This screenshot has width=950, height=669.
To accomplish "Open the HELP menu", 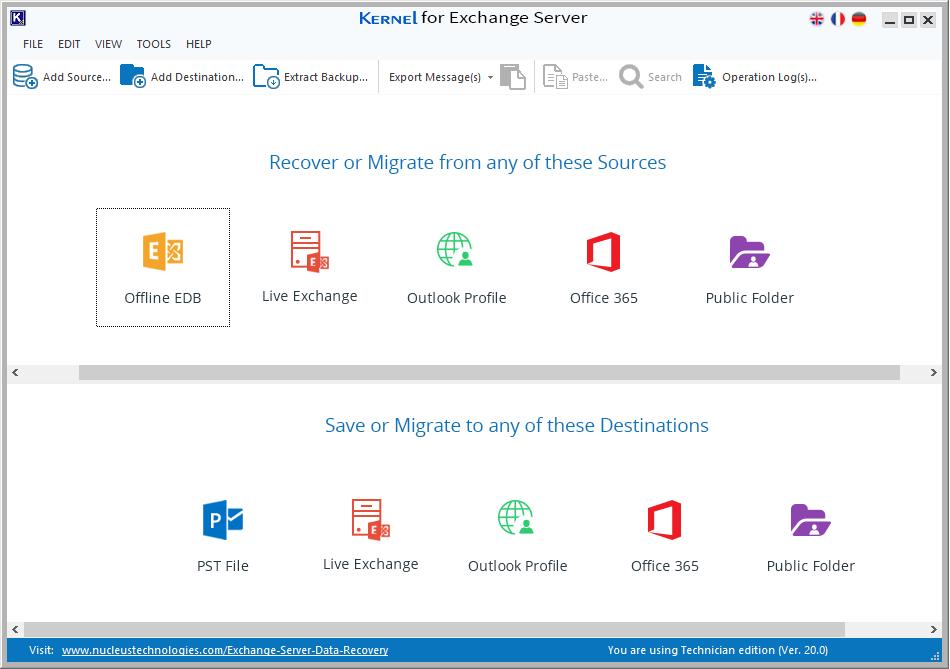I will [x=199, y=44].
